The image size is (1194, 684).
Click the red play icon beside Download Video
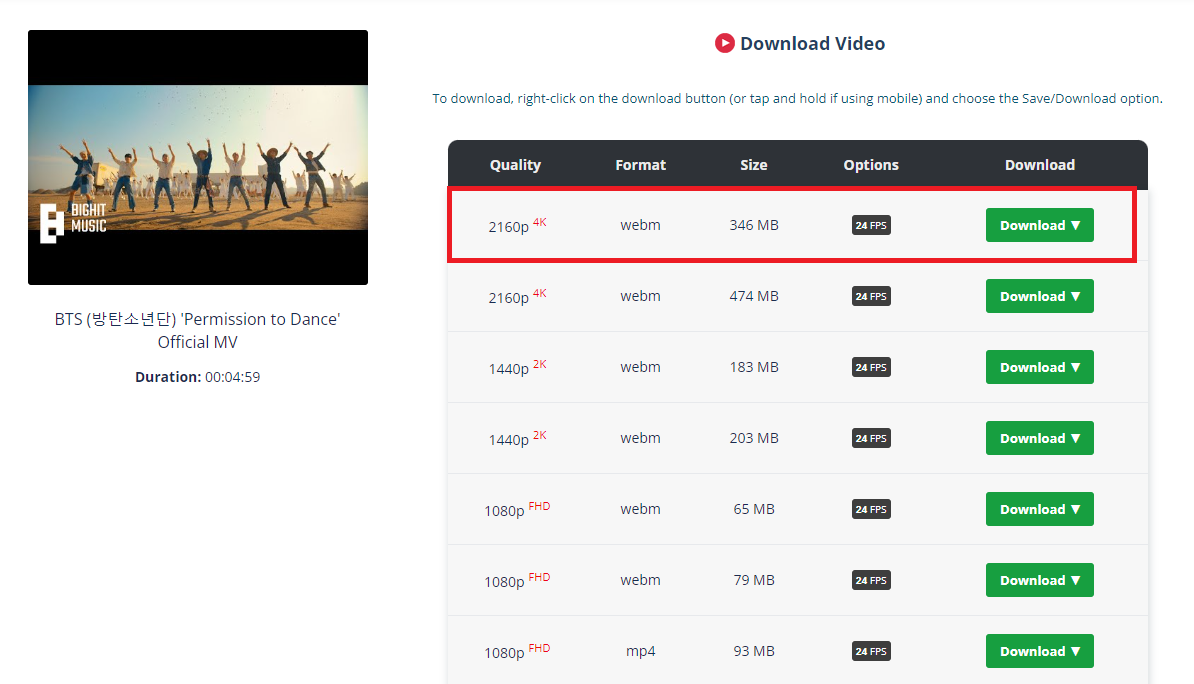[x=725, y=43]
